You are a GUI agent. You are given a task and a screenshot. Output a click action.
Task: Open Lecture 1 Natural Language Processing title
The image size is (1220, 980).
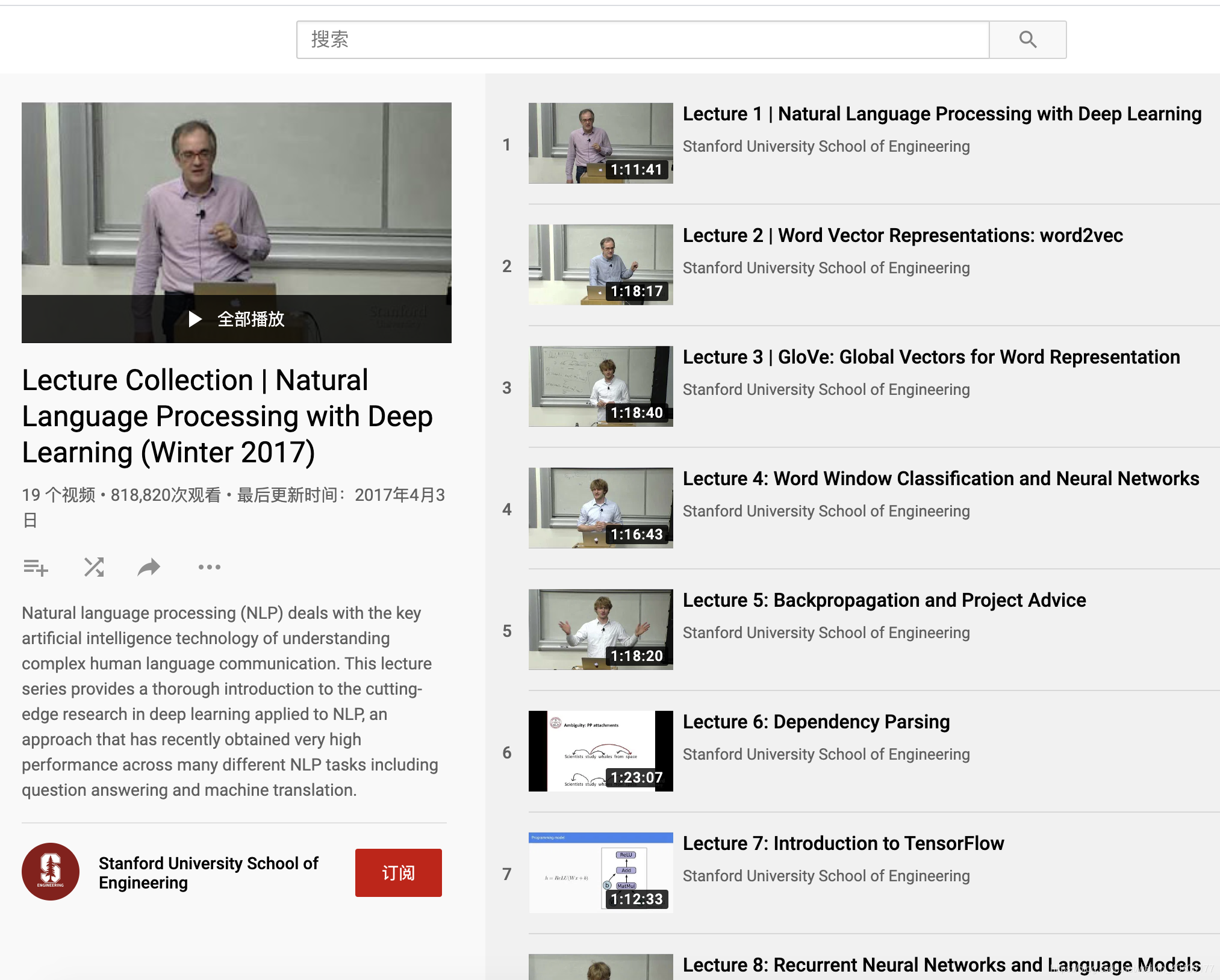pyautogui.click(x=942, y=114)
